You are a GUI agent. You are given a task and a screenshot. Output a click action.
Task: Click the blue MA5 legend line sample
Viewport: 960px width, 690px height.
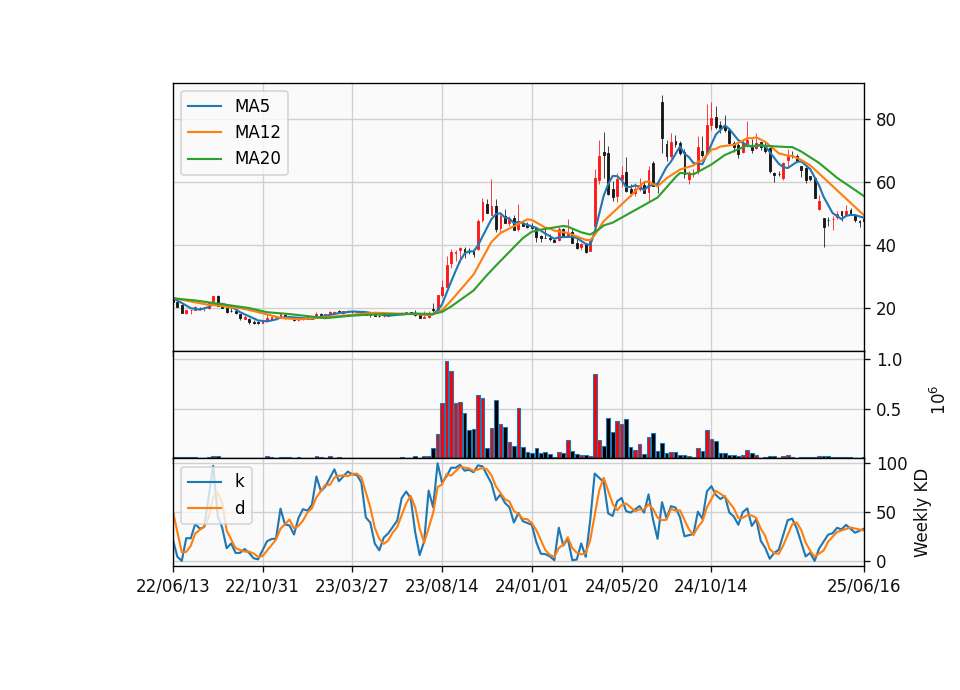point(204,106)
